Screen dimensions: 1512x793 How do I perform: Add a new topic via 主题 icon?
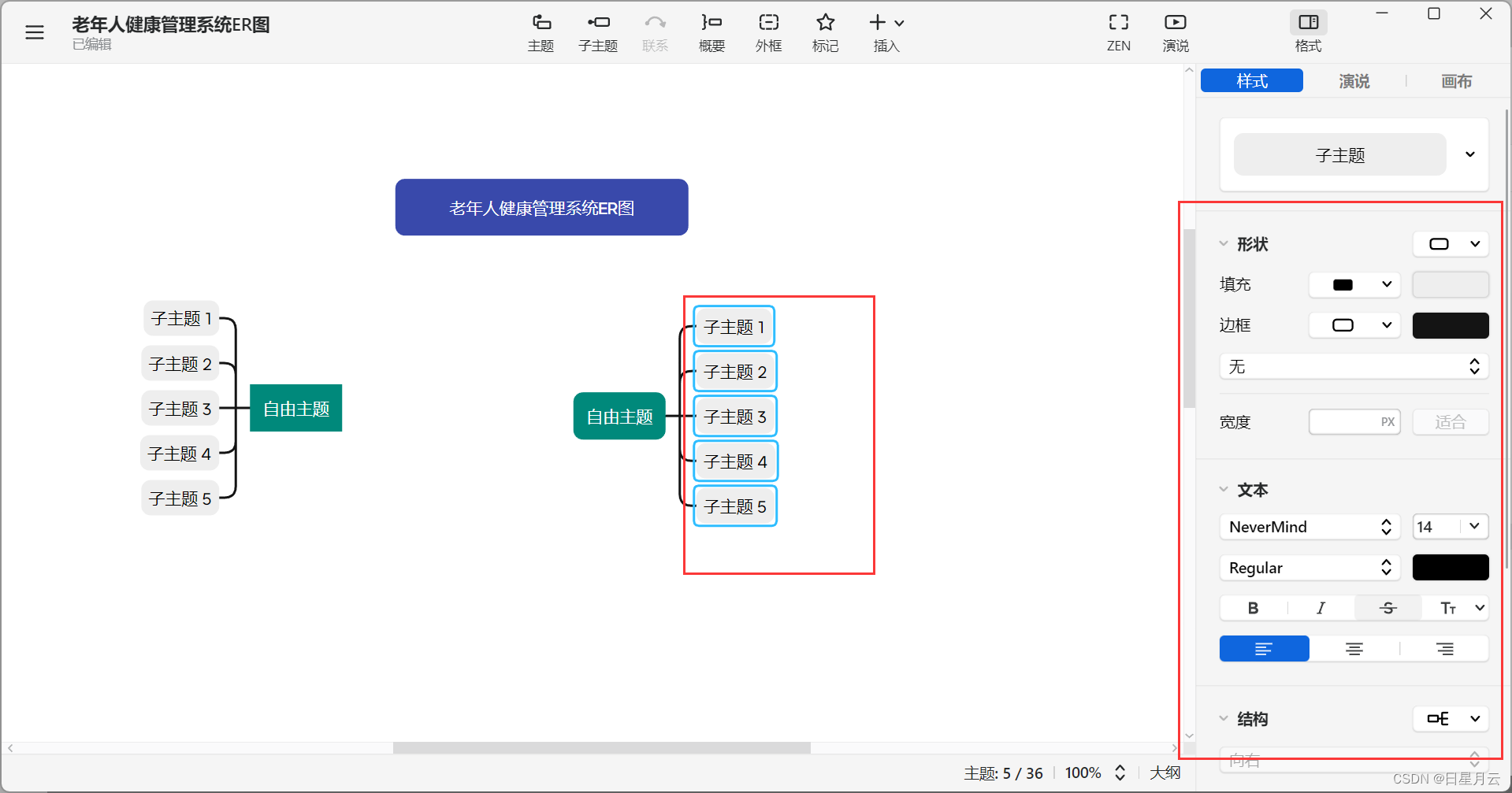tap(541, 32)
